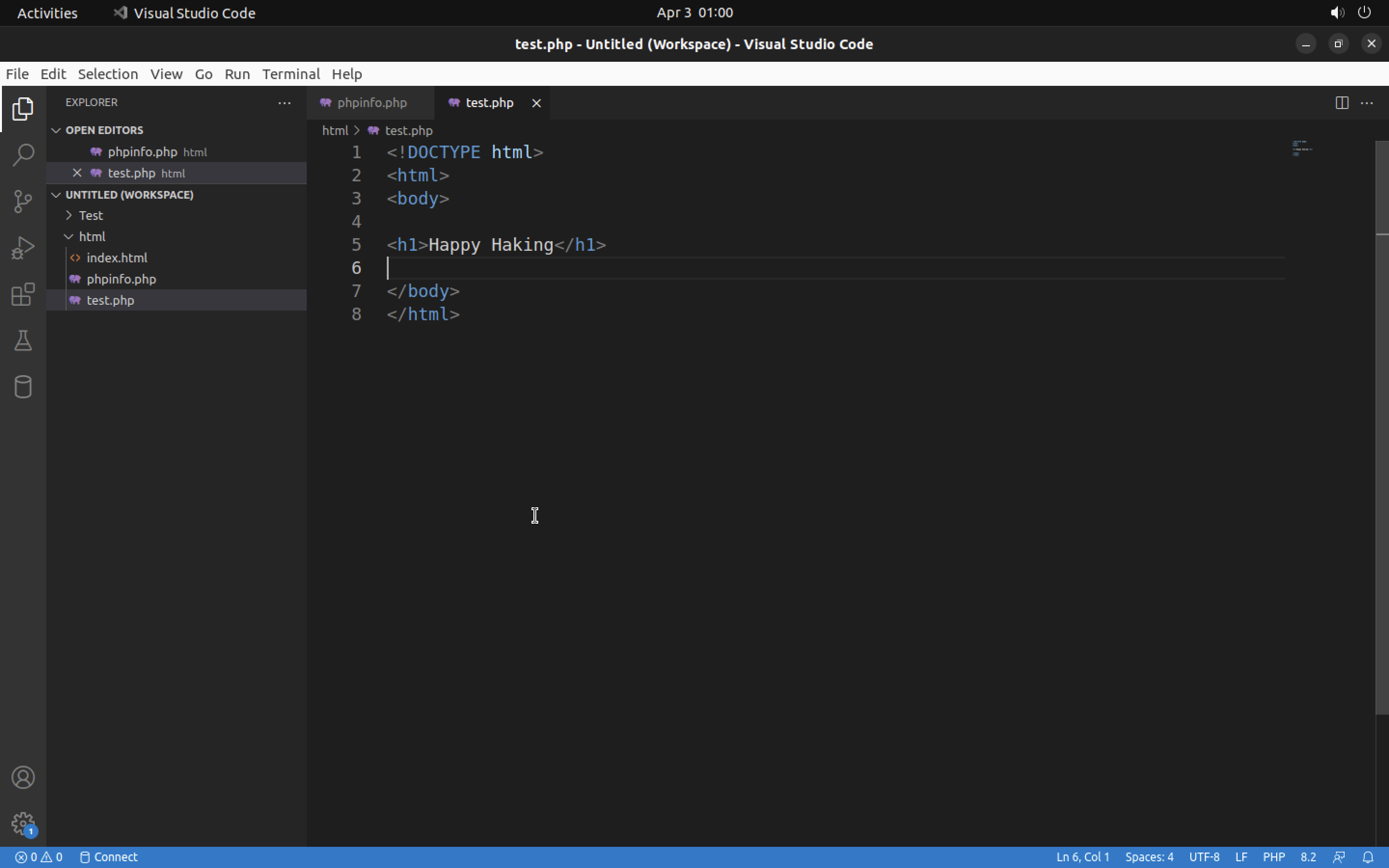
Task: Switch to the phpinfo.php editor tab
Action: click(x=371, y=103)
